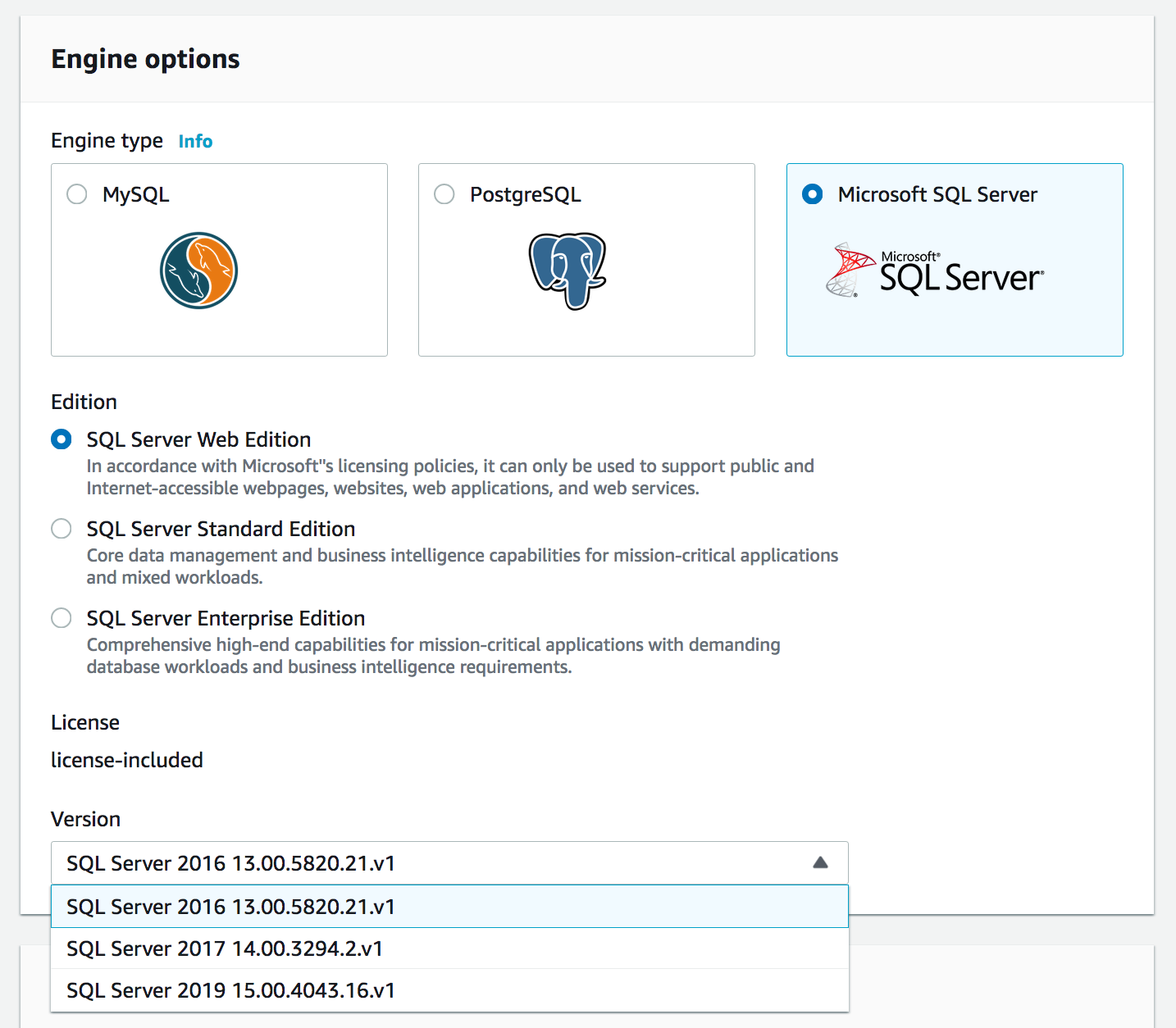Viewport: 1176px width, 1028px height.
Task: Click the PostgreSQL engine card label
Action: tap(526, 194)
